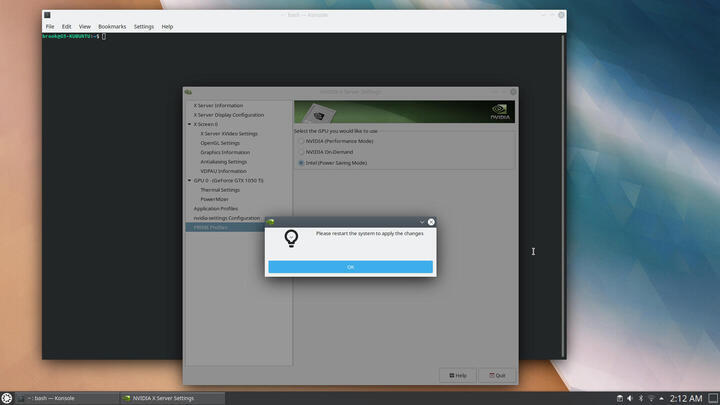
Task: Select X Server XVideo Settings item
Action: 229,134
